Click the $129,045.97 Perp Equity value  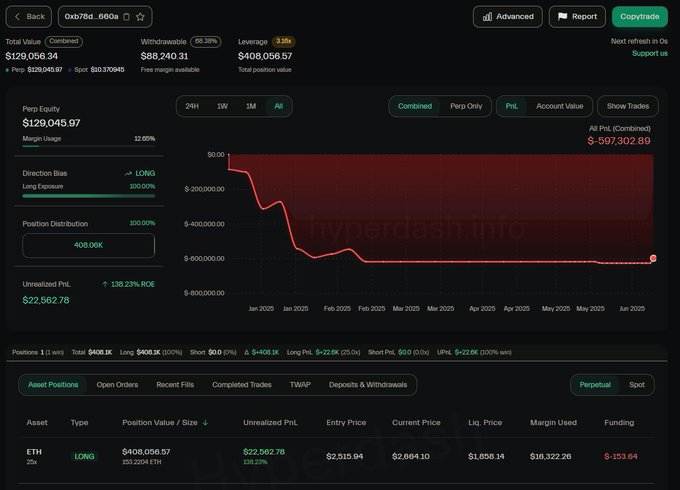51,123
